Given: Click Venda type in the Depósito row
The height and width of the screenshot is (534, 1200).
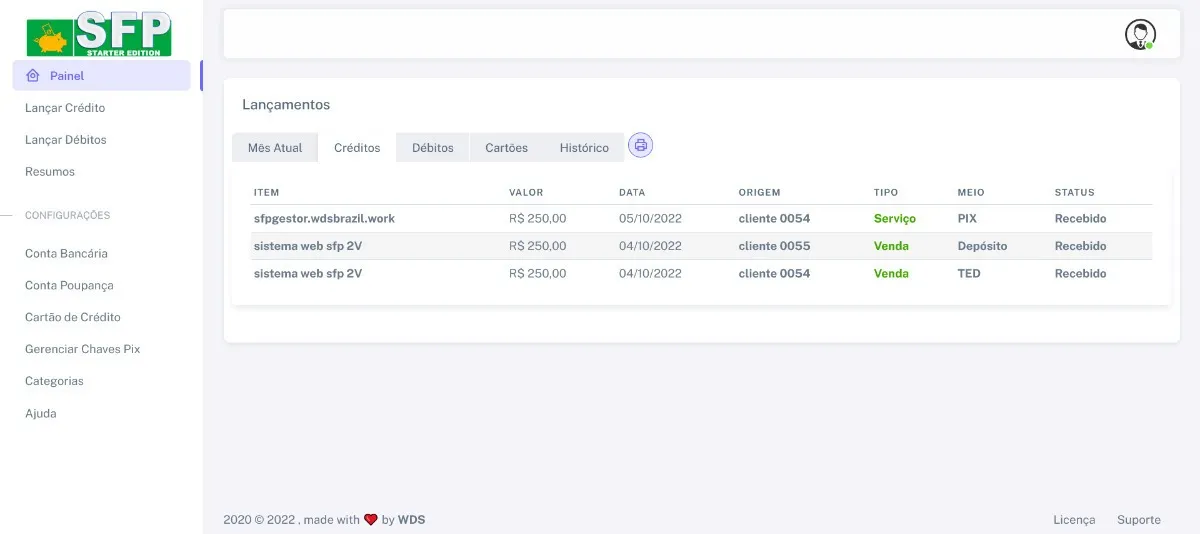Looking at the screenshot, I should click(x=891, y=246).
